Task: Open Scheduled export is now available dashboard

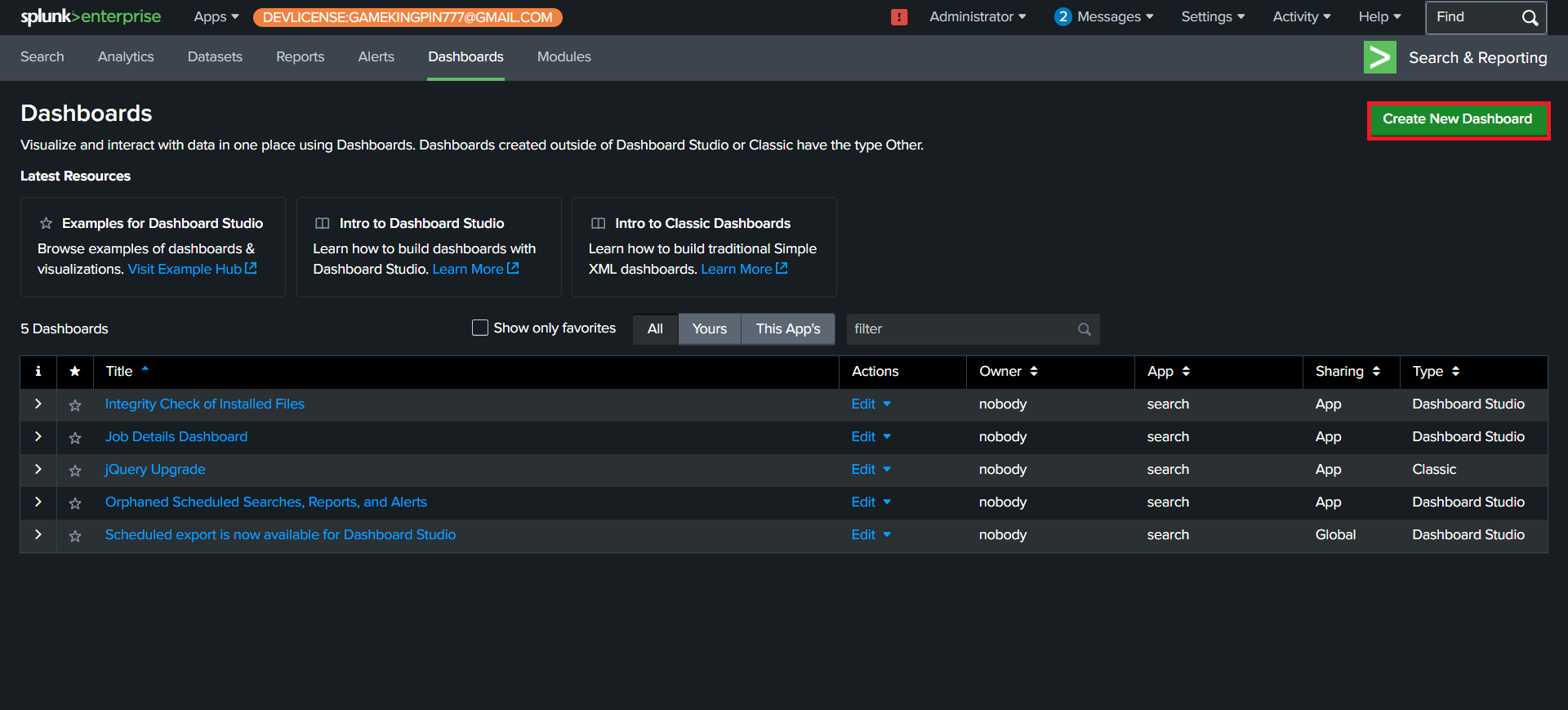Action: (x=281, y=534)
